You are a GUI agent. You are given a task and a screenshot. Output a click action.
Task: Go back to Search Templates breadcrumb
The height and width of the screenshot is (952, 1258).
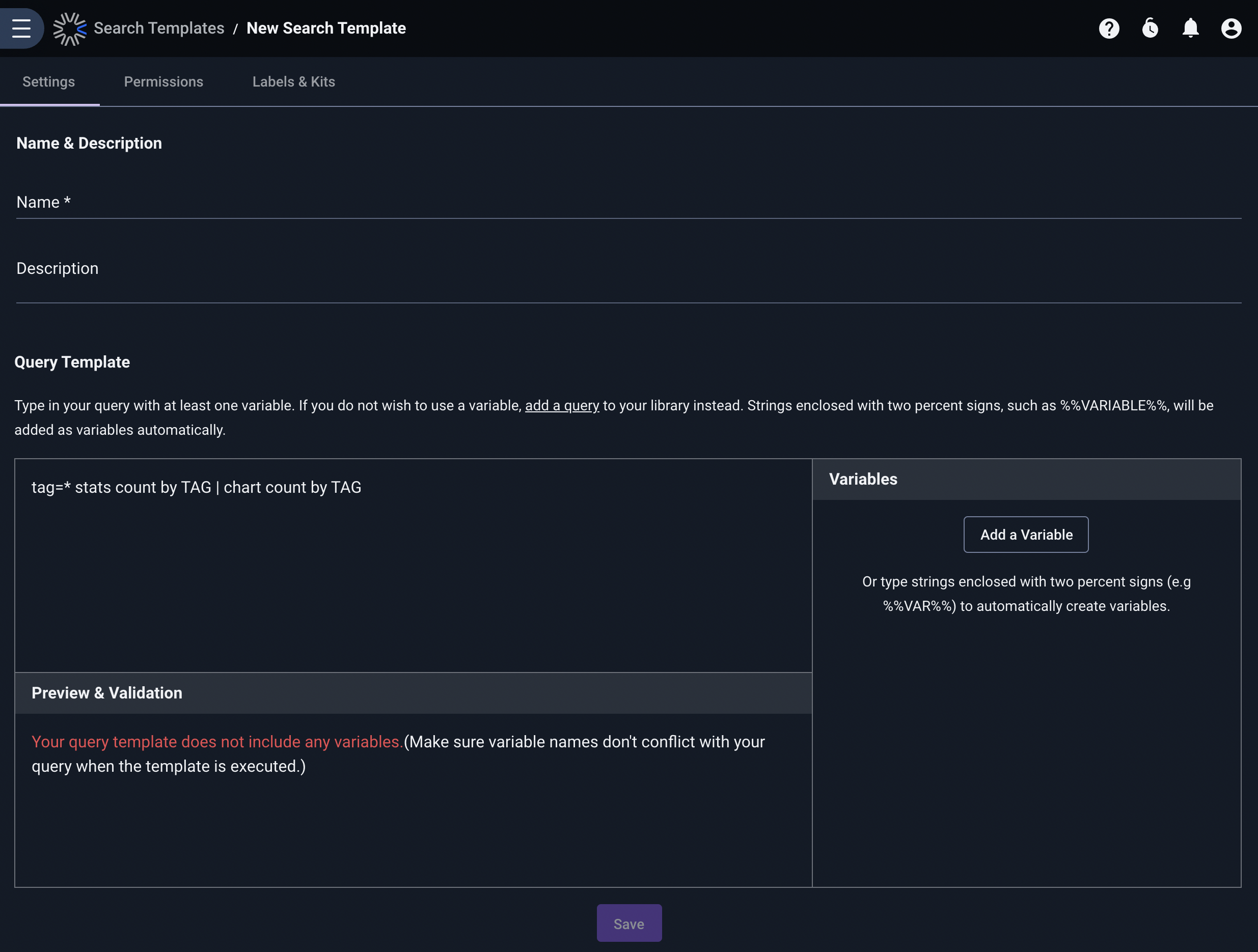(159, 29)
